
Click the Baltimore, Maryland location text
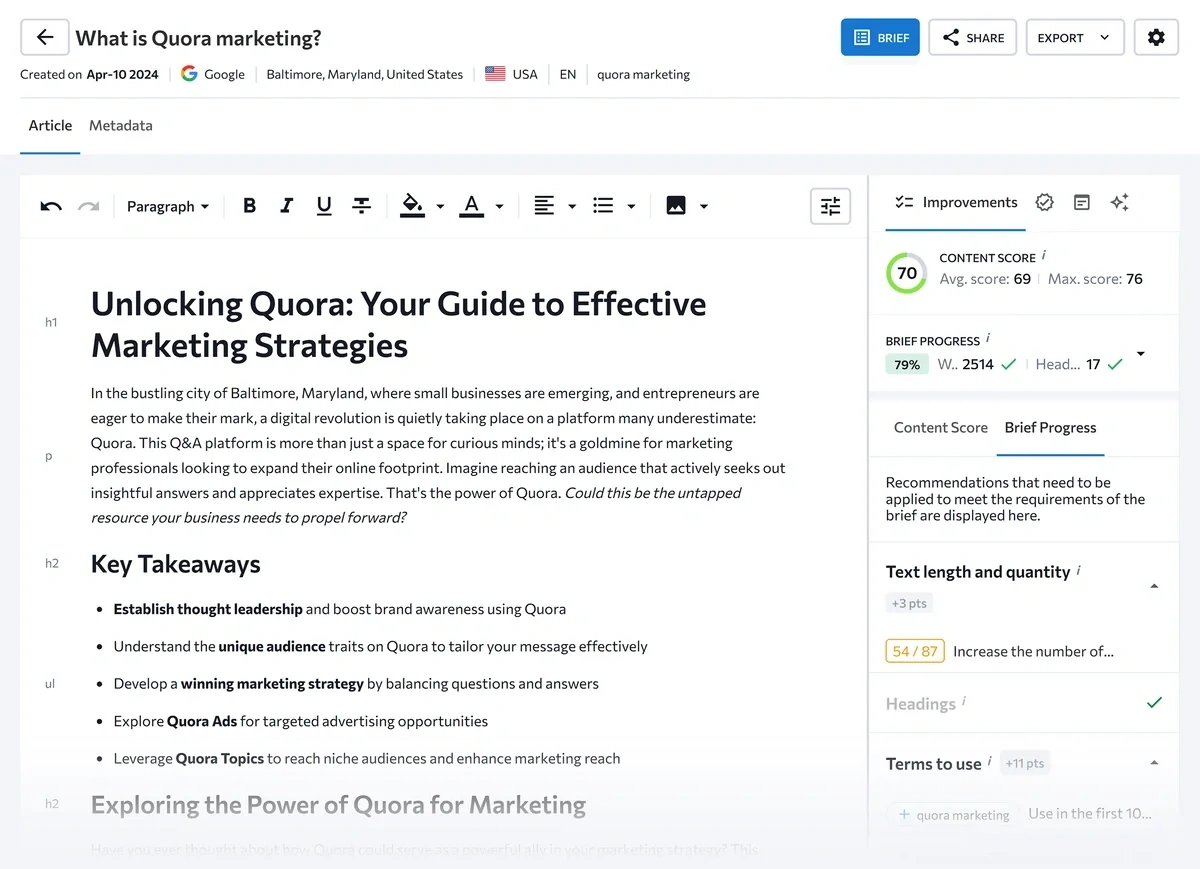[365, 74]
